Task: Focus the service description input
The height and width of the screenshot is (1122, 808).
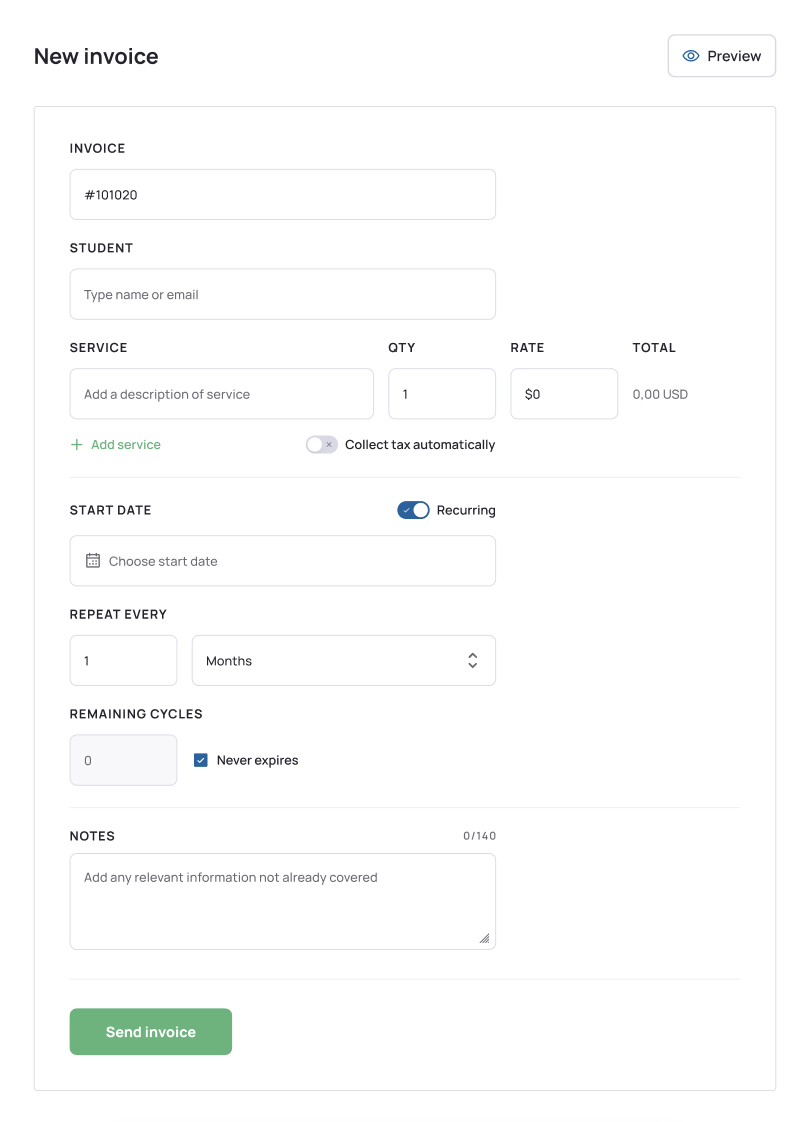Action: [221, 394]
